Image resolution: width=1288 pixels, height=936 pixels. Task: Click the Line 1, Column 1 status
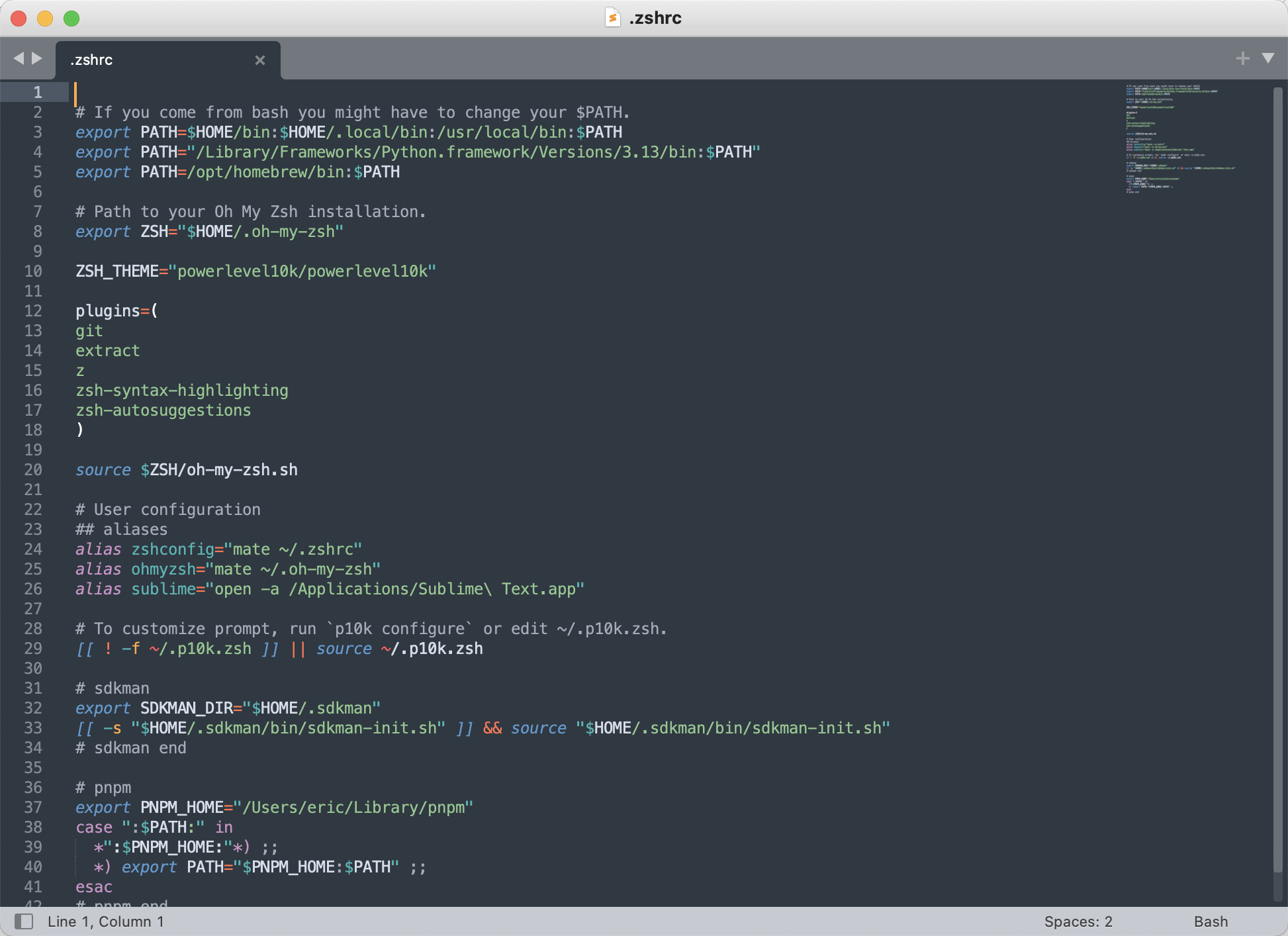[105, 921]
